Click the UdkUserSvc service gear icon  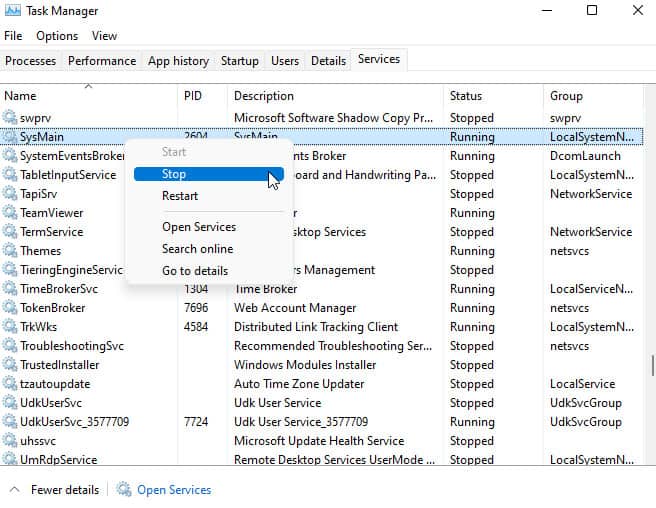pos(11,403)
